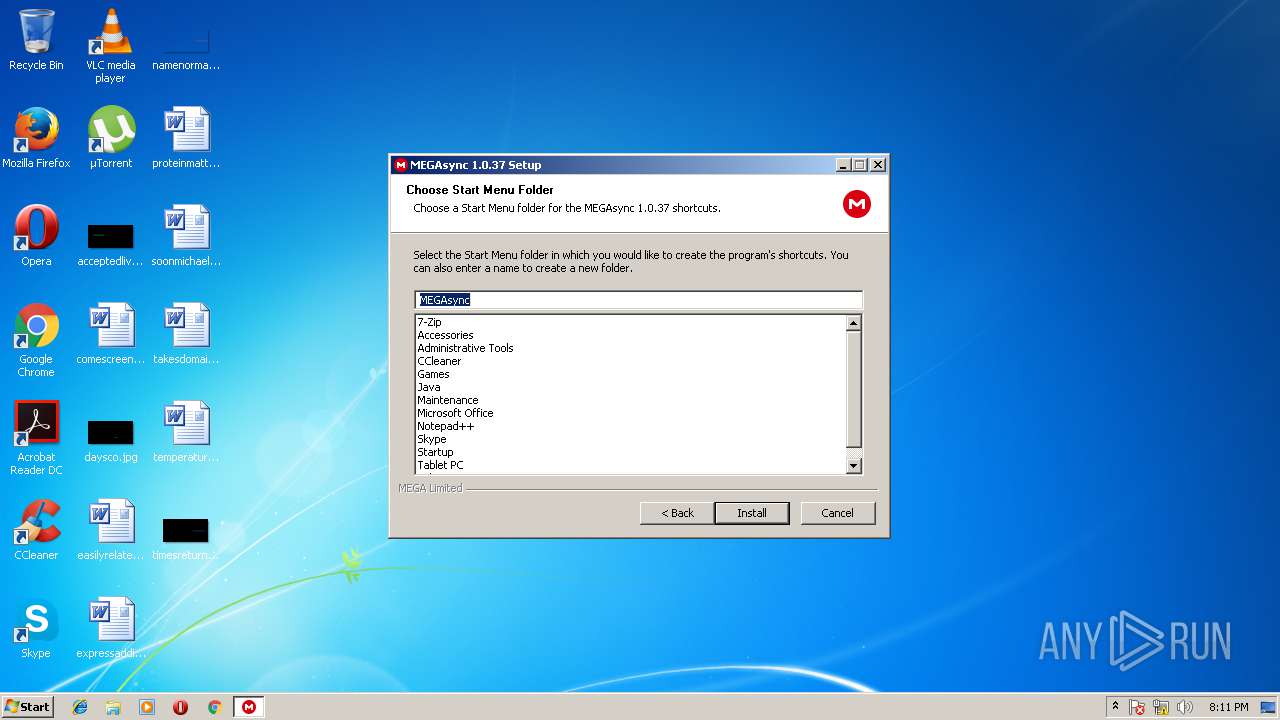Minimize the MEGAsync Setup window

(843, 165)
